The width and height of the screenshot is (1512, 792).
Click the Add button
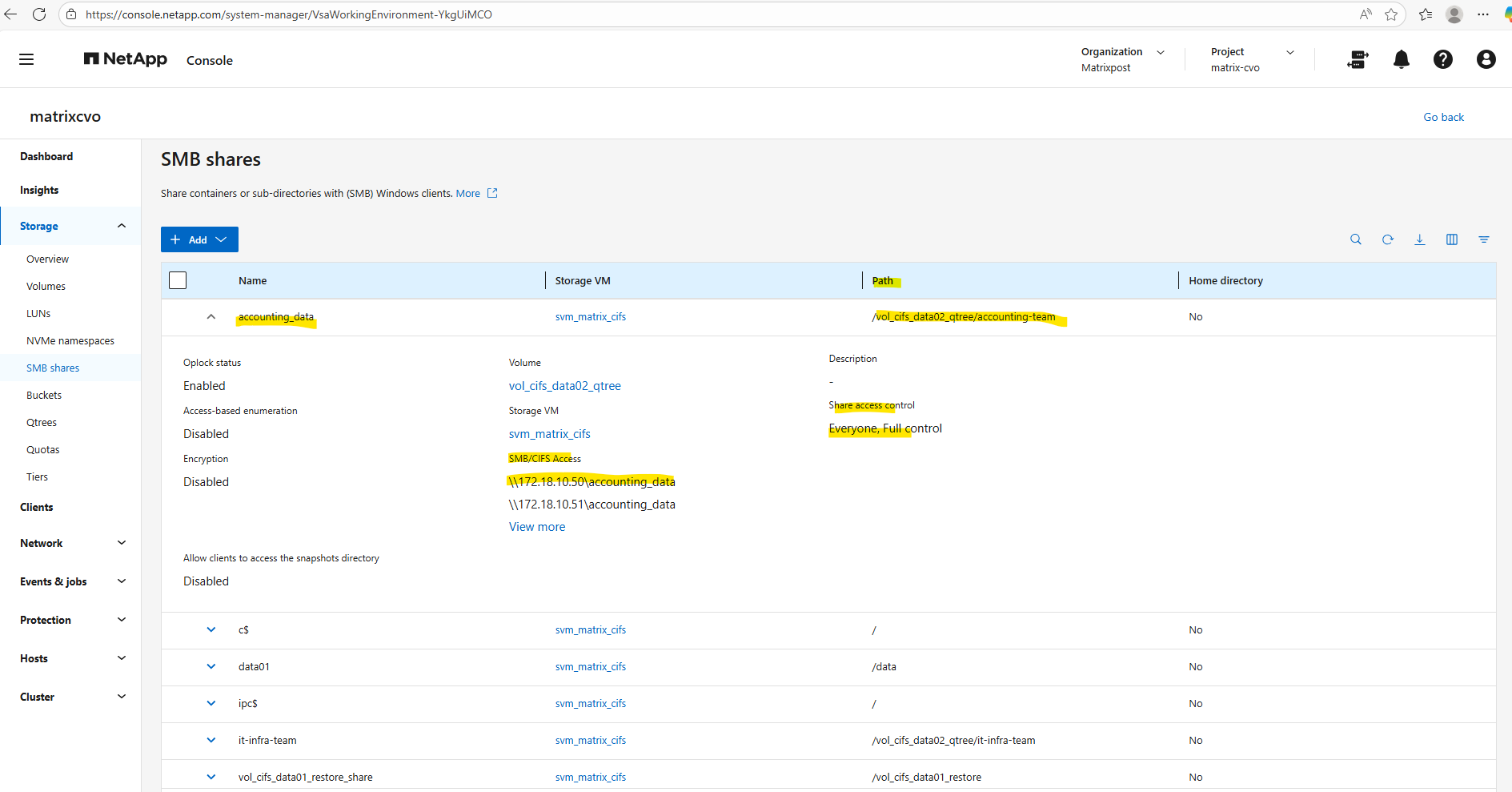[199, 239]
